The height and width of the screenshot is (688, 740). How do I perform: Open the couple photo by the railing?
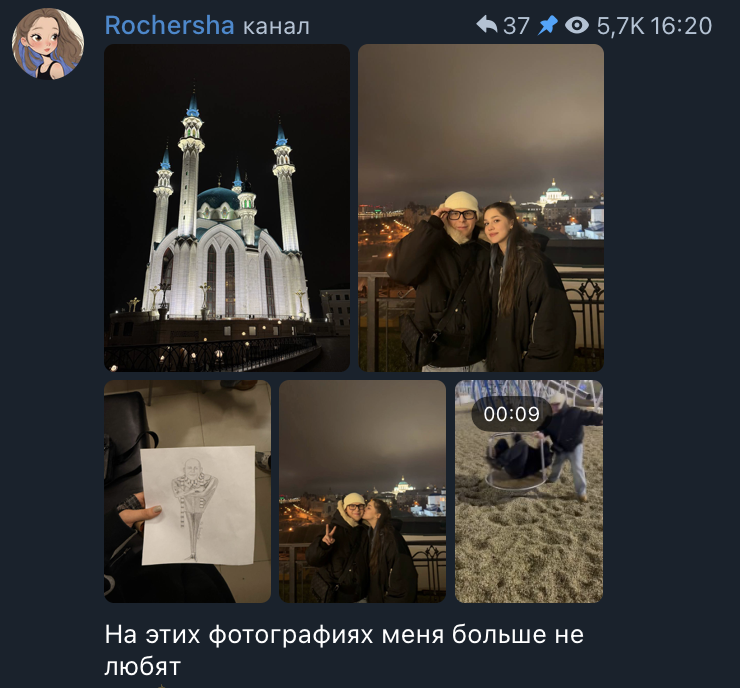tap(481, 208)
